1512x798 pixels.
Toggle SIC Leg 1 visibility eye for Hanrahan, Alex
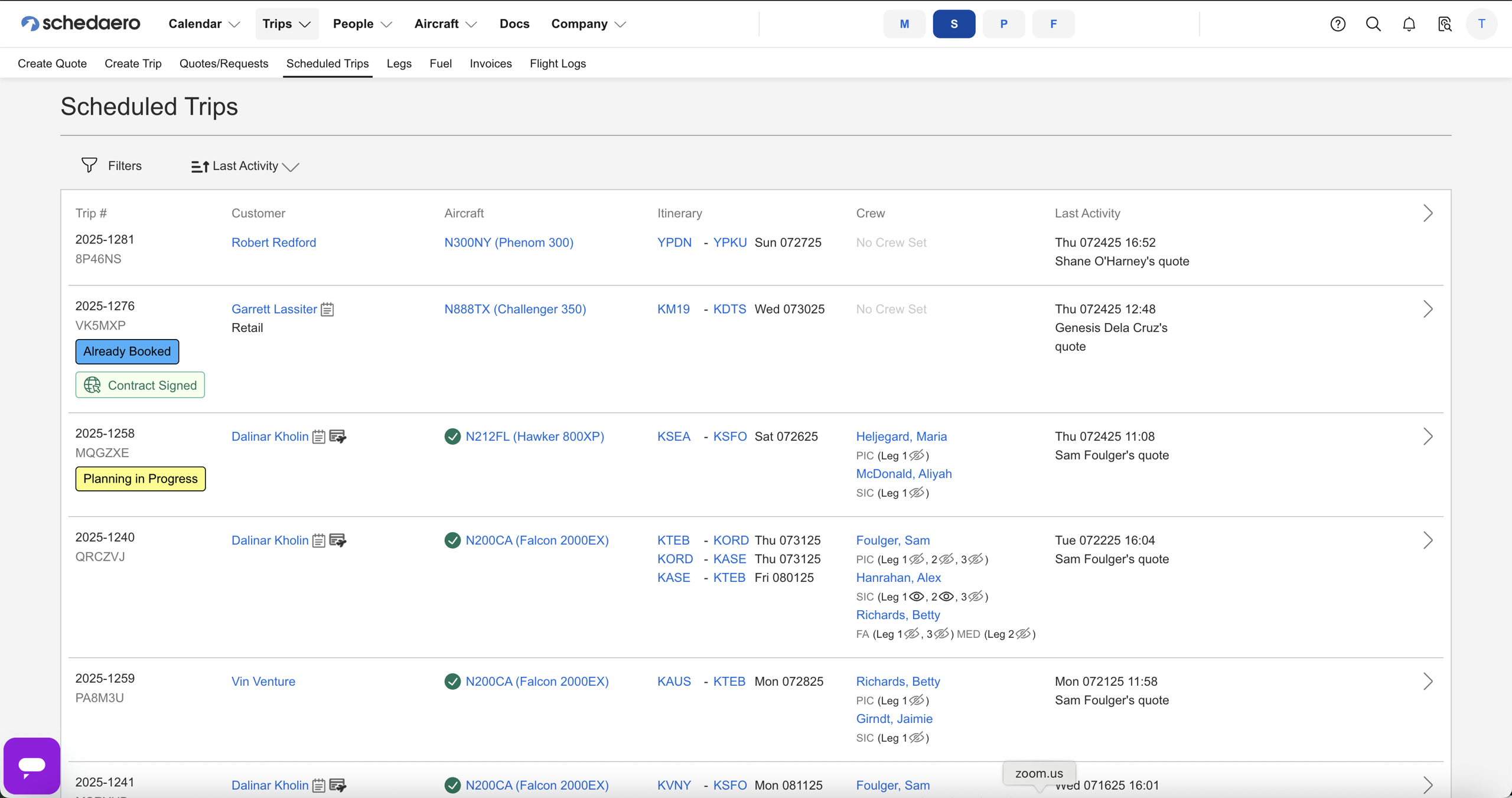click(916, 597)
